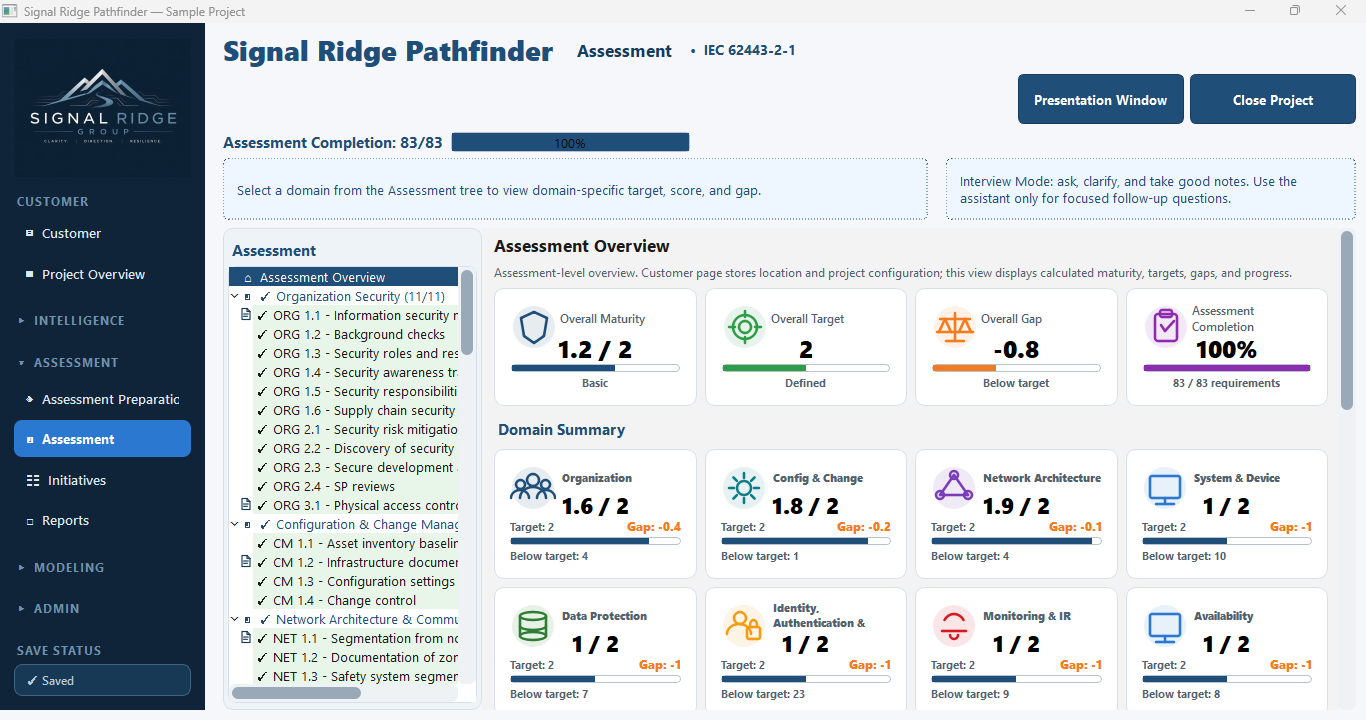This screenshot has width=1366, height=720.
Task: Click the Interview Mode hint box
Action: click(x=1151, y=189)
